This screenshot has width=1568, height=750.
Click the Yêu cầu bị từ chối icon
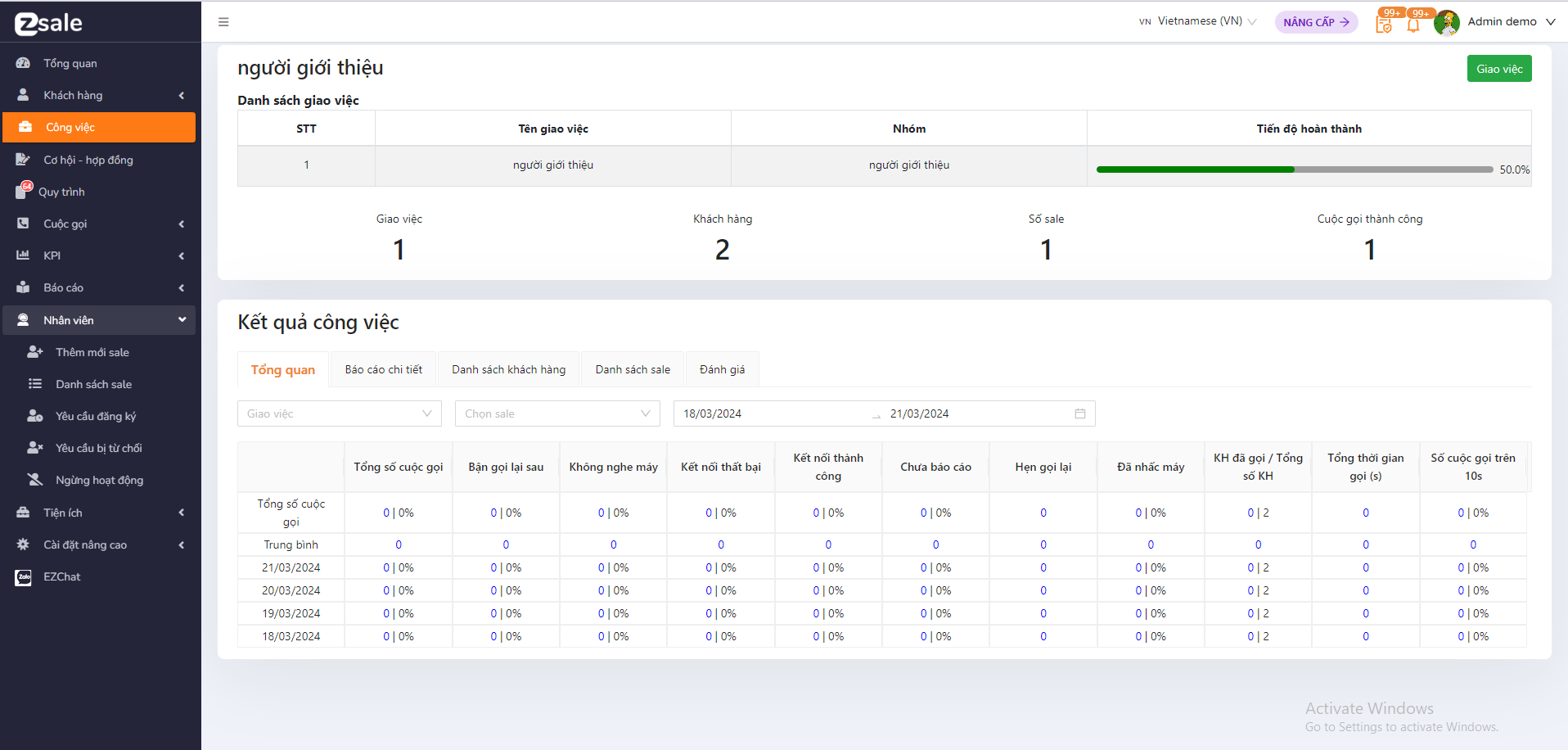(x=35, y=448)
